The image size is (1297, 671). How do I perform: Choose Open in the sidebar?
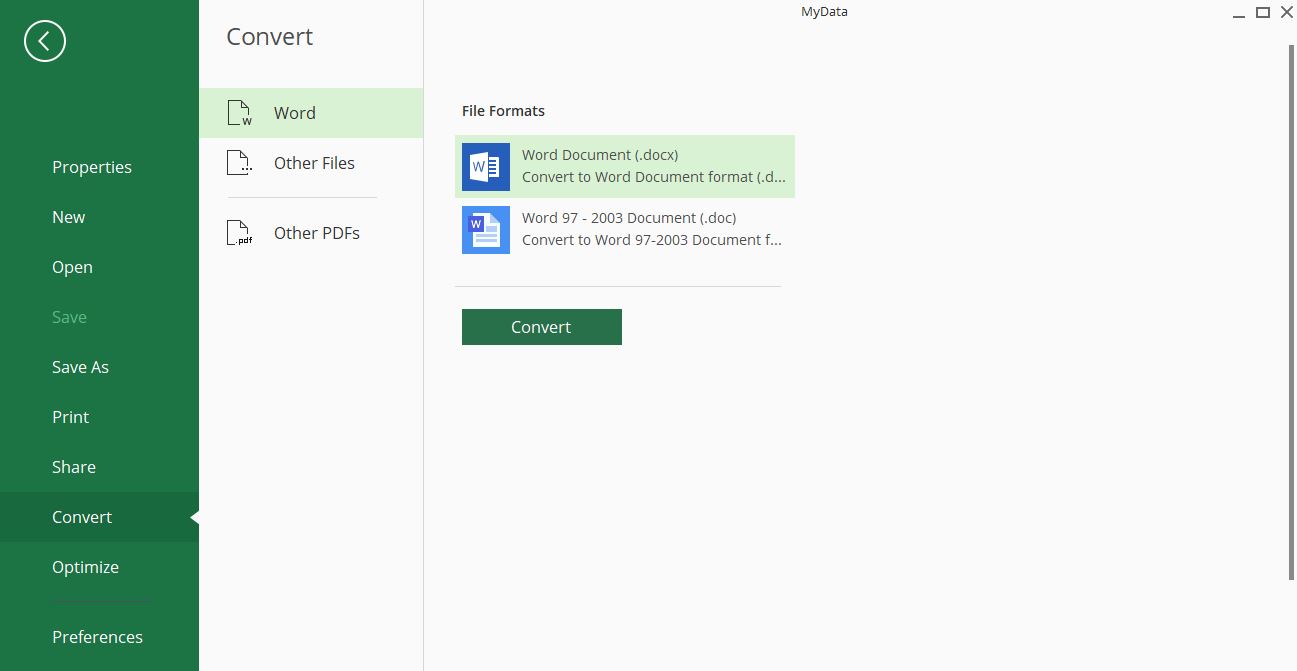pyautogui.click(x=72, y=267)
